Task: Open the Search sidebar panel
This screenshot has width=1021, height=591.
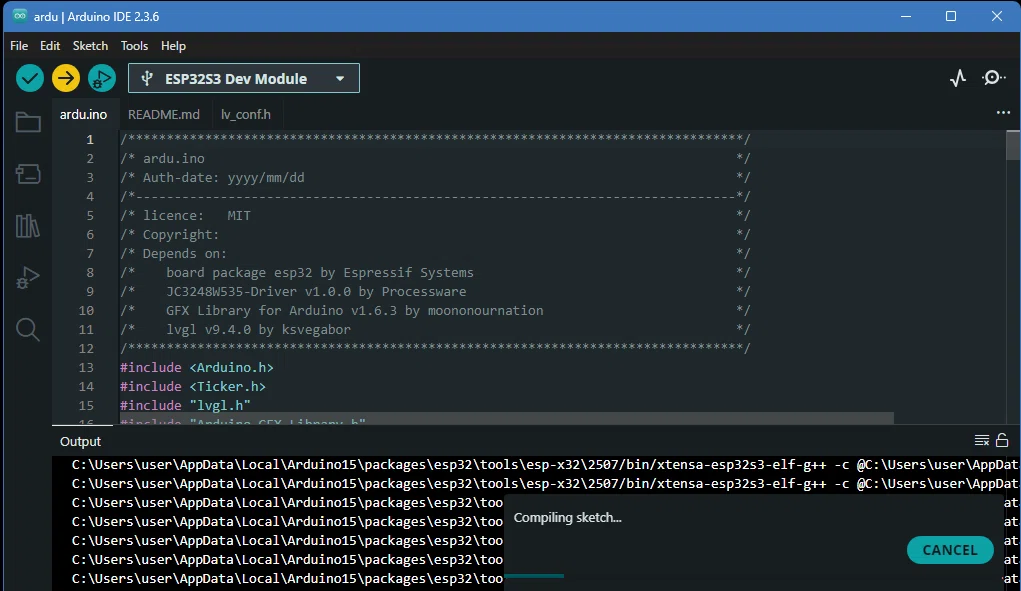Action: 28,330
